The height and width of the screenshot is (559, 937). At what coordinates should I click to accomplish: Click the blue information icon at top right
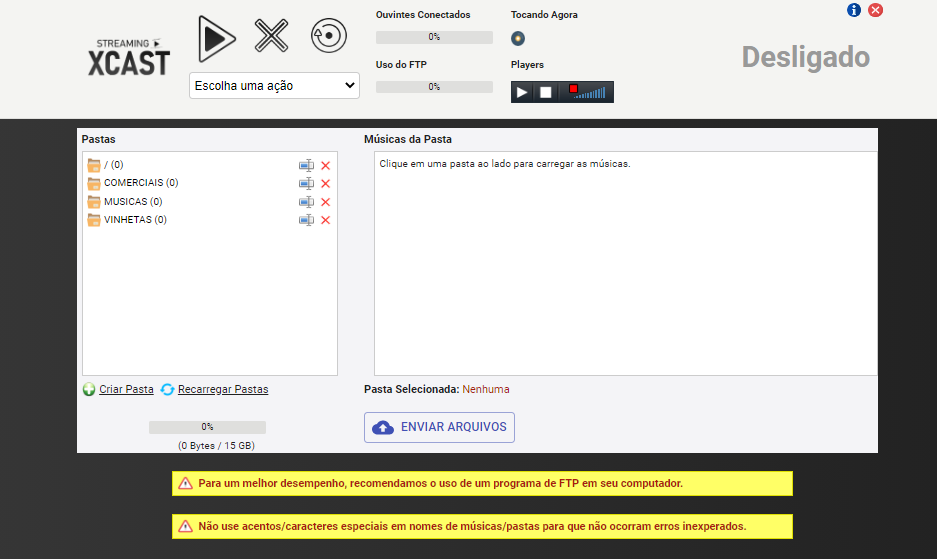pos(854,10)
